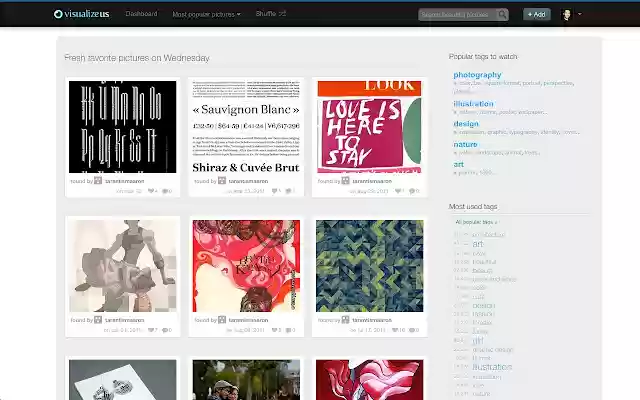This screenshot has width=640, height=400.
Task: Open comments on pale woman figure illustration
Action: (167, 330)
